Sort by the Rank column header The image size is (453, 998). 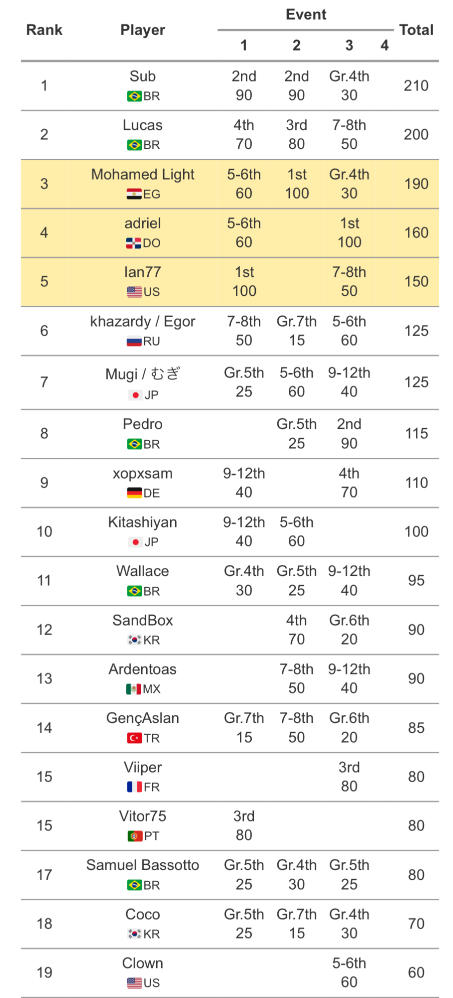click(x=44, y=30)
